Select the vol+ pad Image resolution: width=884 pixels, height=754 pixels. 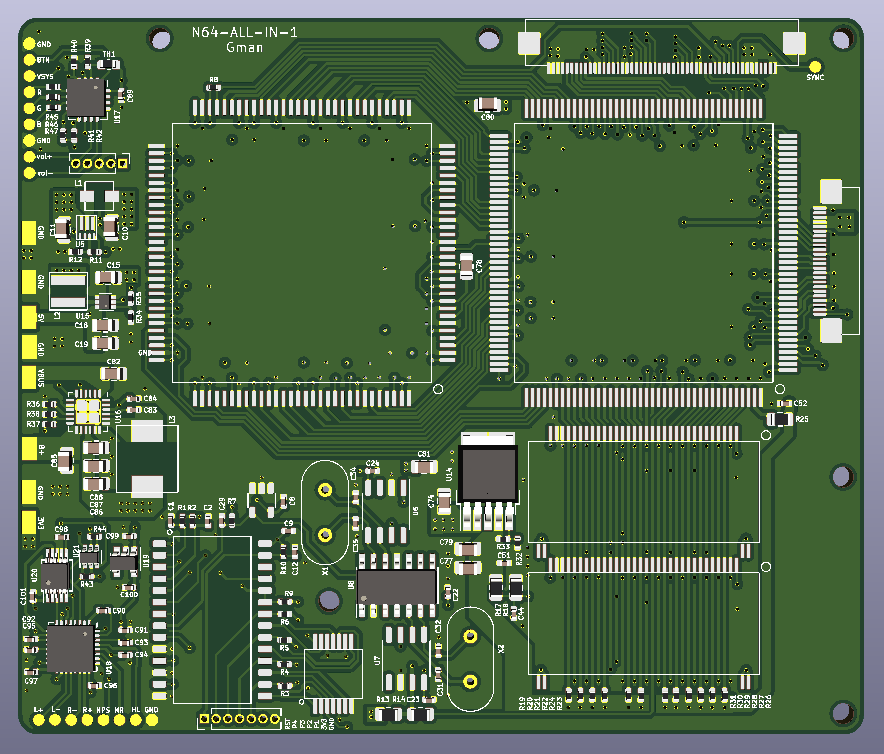point(29,156)
